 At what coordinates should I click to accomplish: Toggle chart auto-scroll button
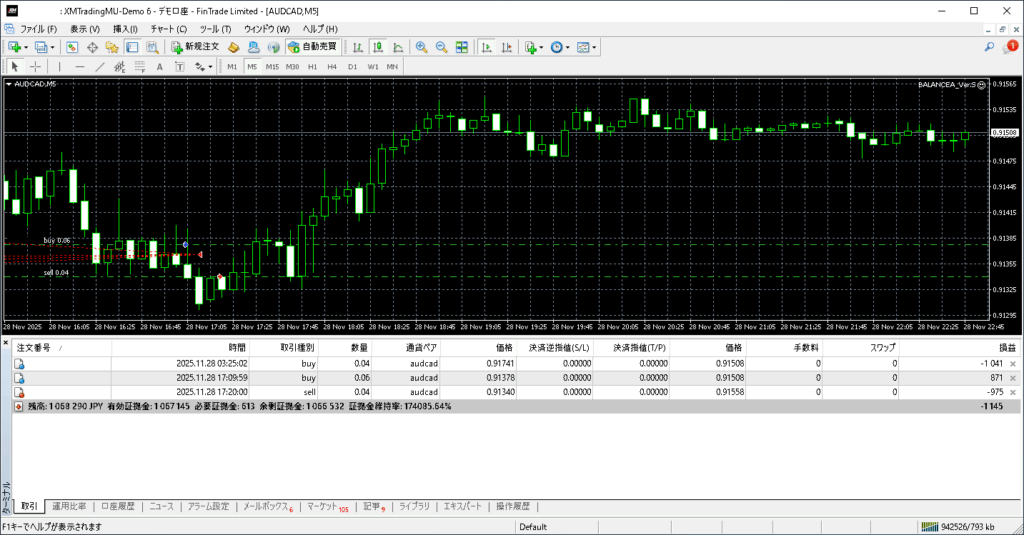pos(485,47)
